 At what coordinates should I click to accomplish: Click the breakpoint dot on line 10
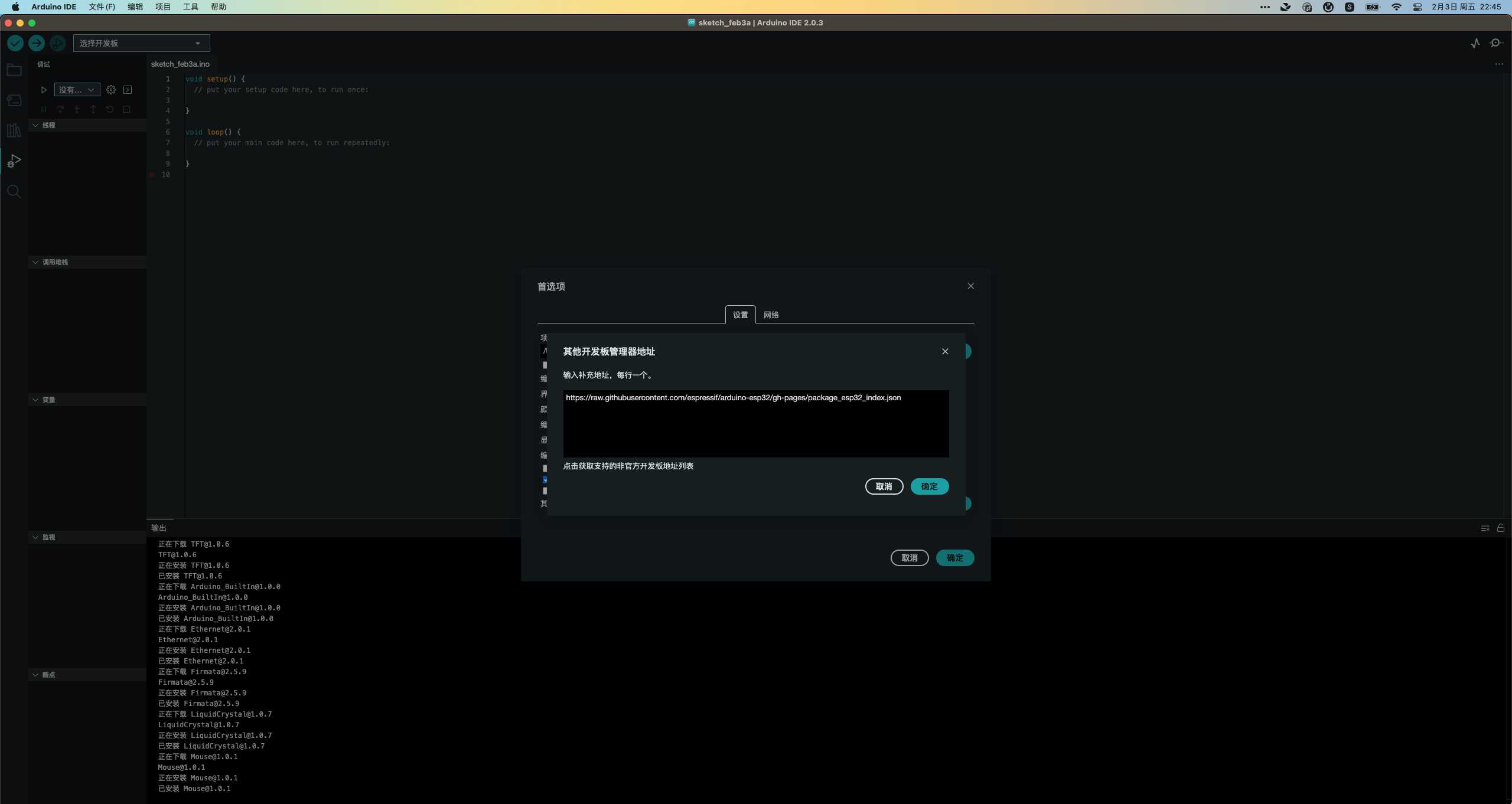152,175
